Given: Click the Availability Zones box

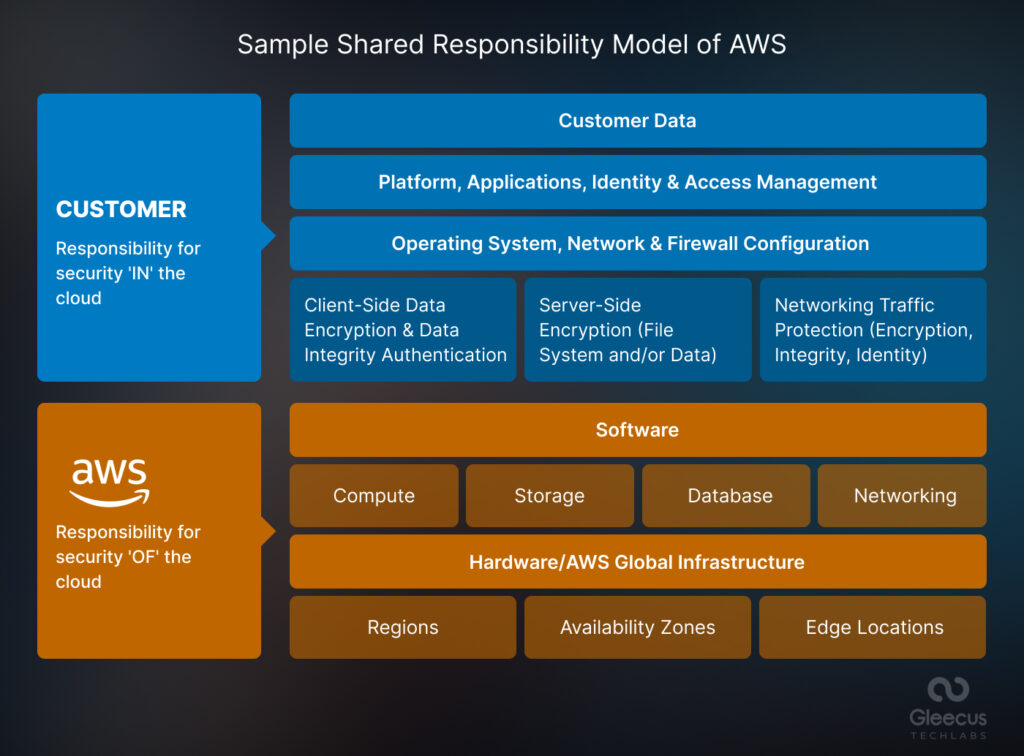Looking at the screenshot, I should [637, 627].
